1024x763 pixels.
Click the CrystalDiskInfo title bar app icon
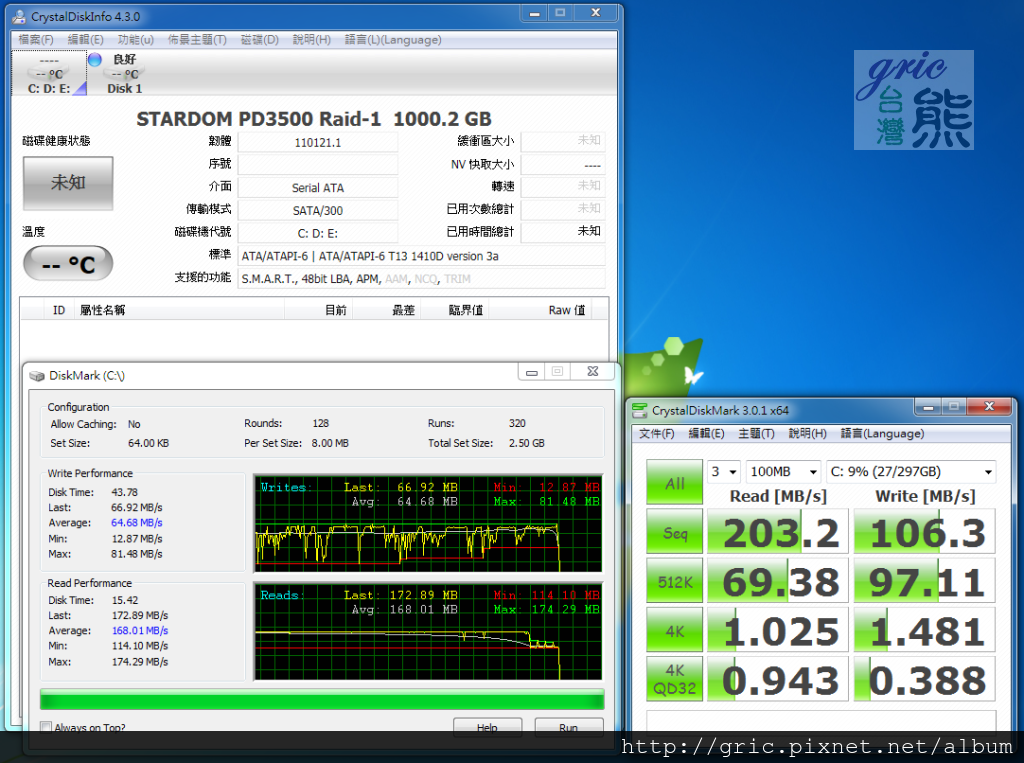20,16
